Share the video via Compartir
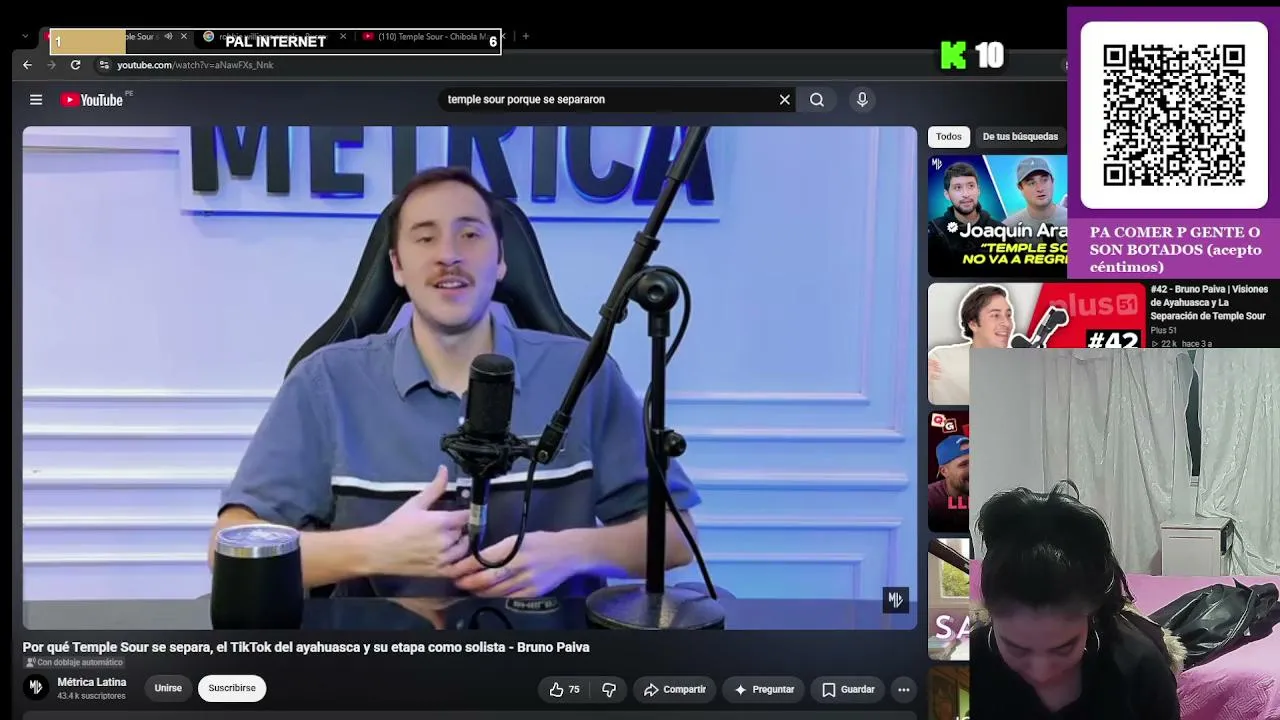The image size is (1280, 720). pyautogui.click(x=675, y=689)
